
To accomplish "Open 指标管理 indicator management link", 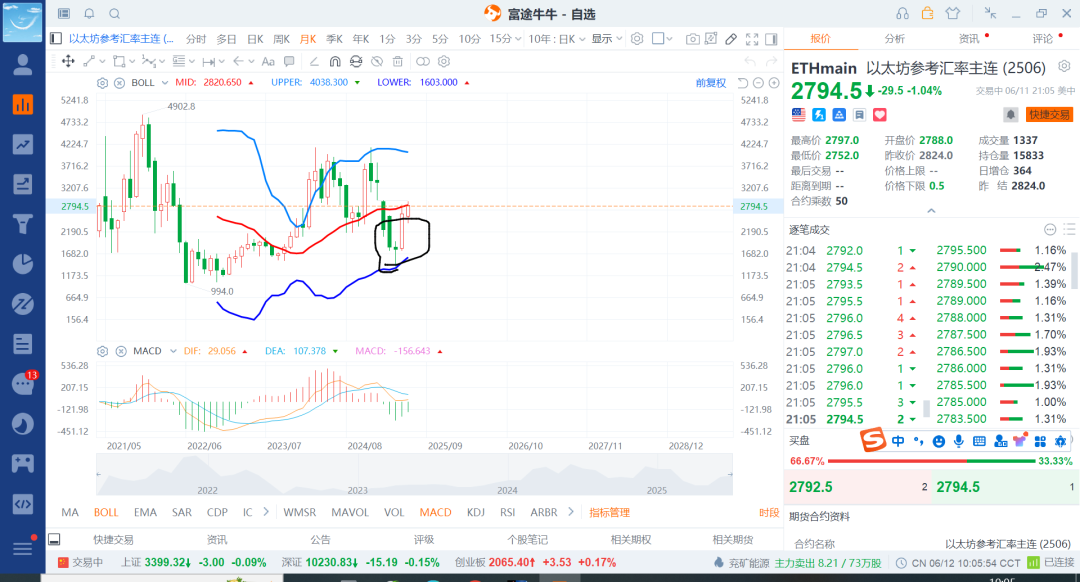I will click(x=610, y=512).
